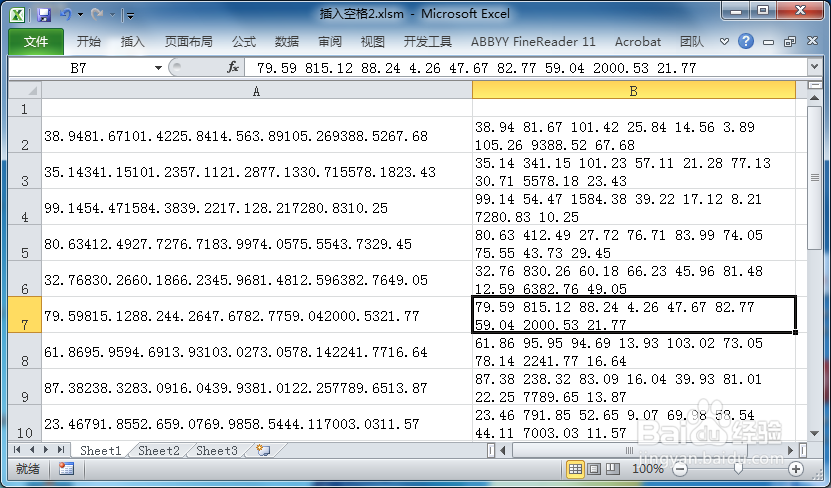Click the vertical scrollbar thumb
This screenshot has height=488, width=831.
(815, 178)
